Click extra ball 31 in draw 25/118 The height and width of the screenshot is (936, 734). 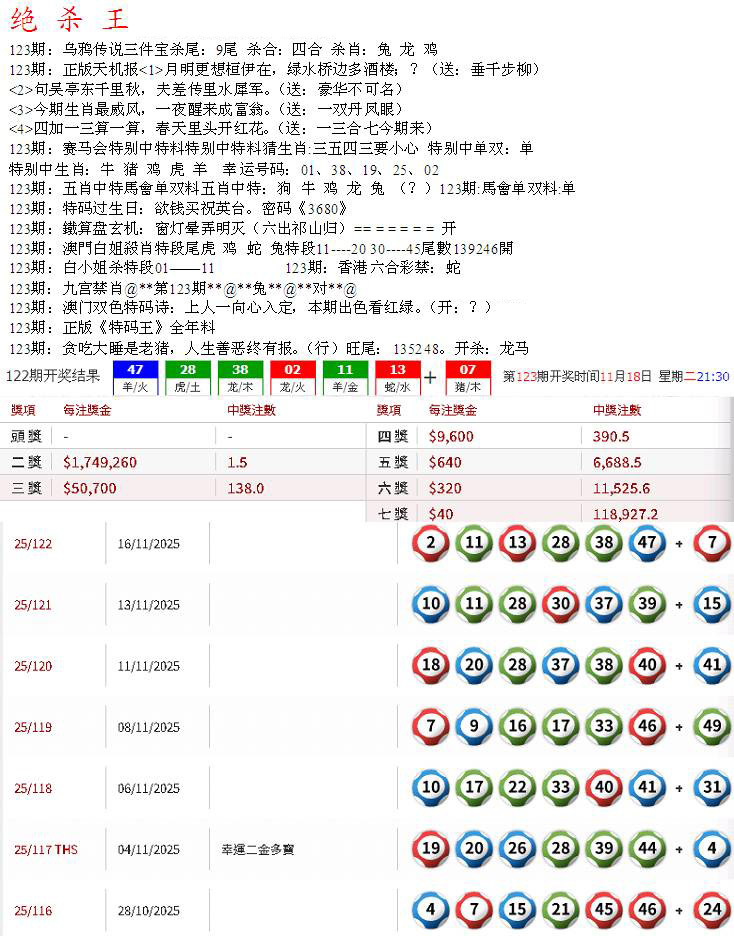(711, 788)
